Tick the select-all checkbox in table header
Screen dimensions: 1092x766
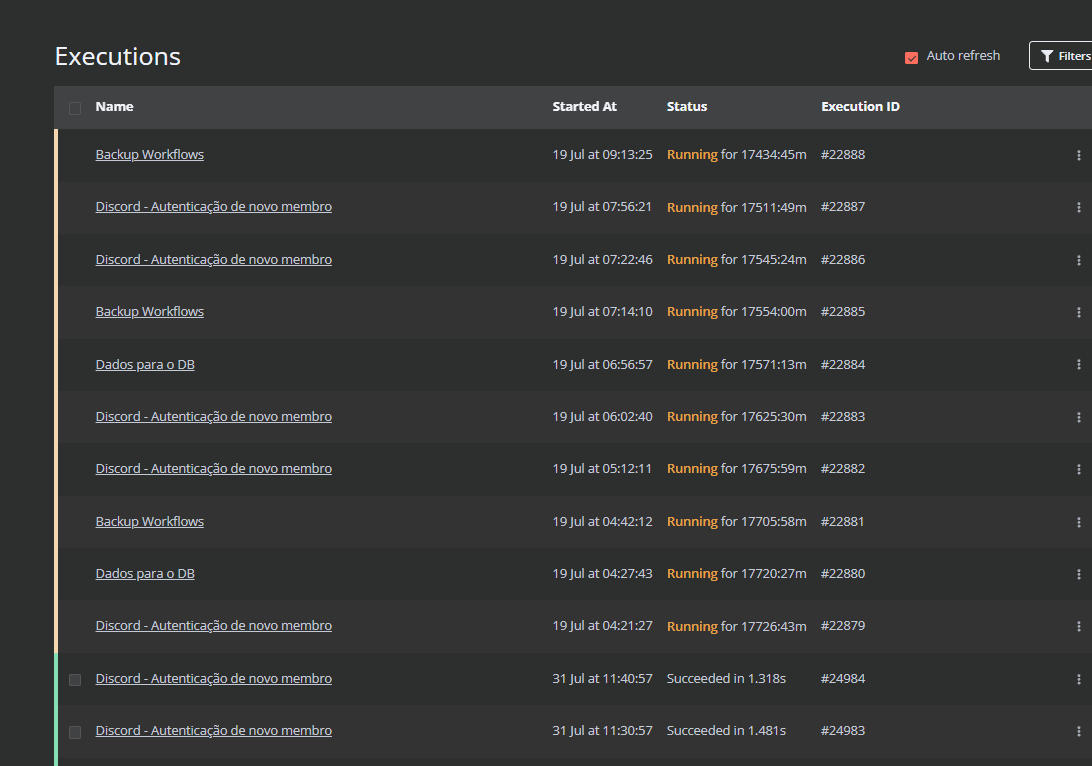[x=75, y=108]
